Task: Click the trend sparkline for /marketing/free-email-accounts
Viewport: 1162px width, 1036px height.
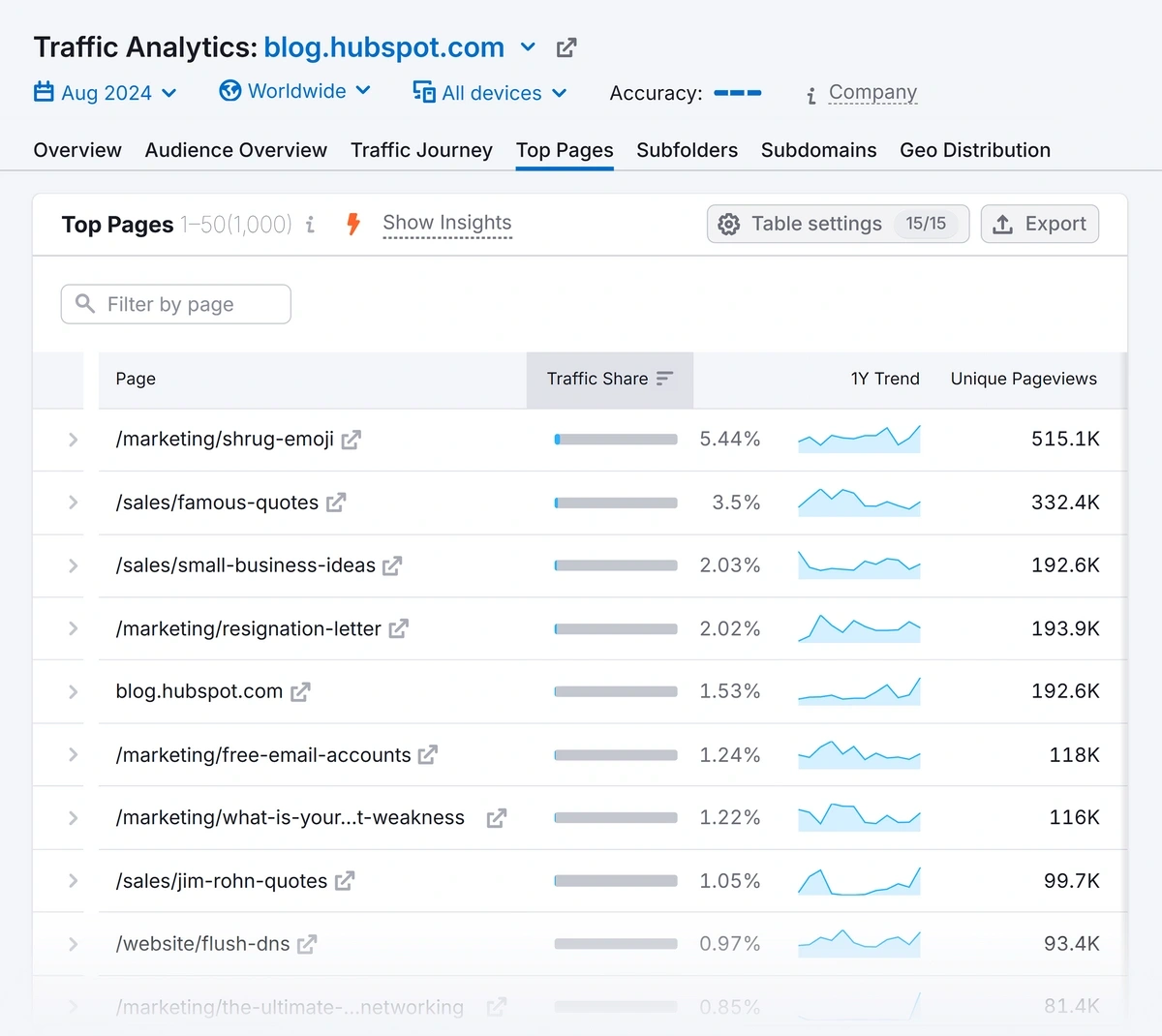Action: pos(859,754)
